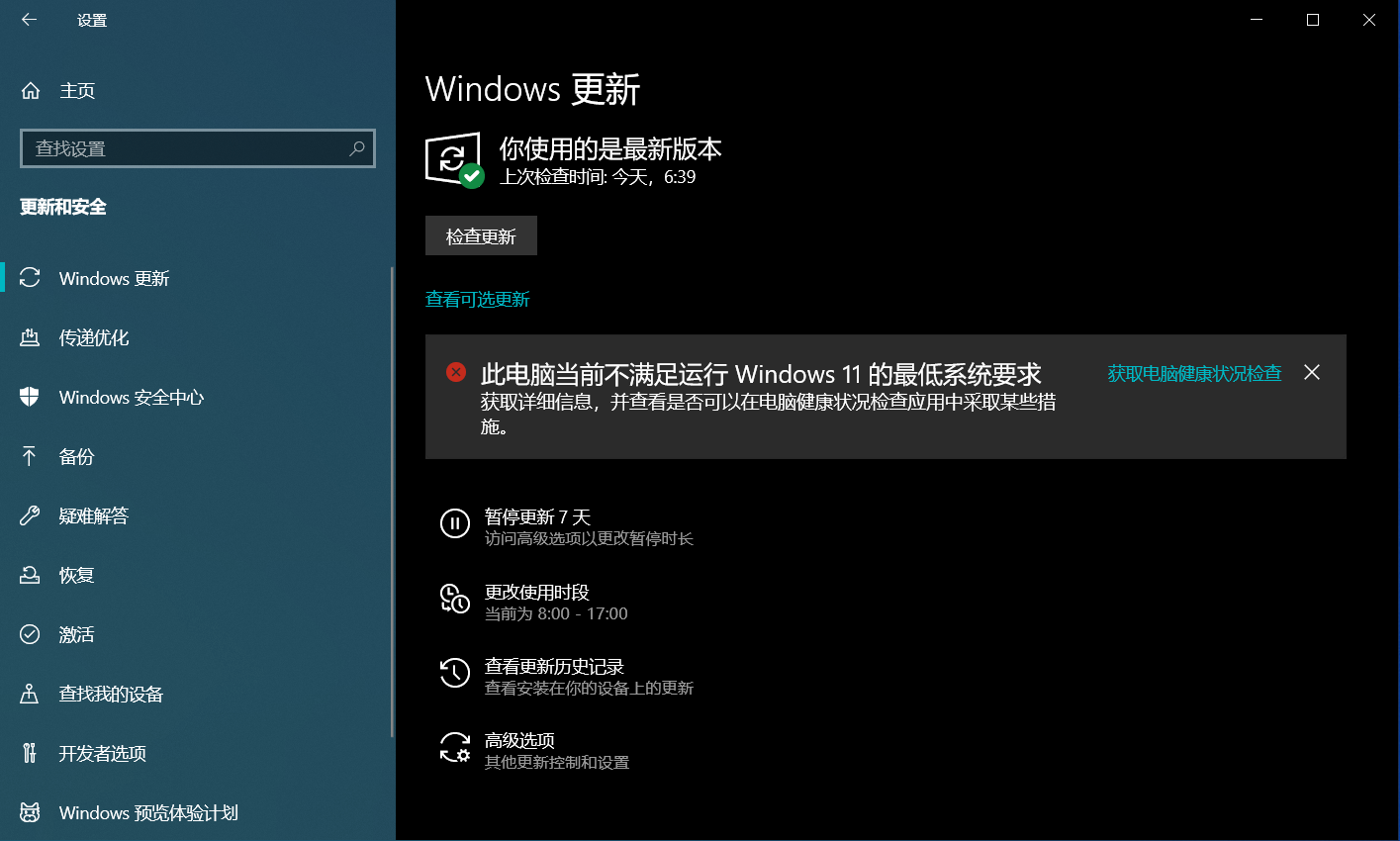Image resolution: width=1400 pixels, height=841 pixels.
Task: Click 查看安装在你的设备上的更新 text
Action: coord(589,688)
